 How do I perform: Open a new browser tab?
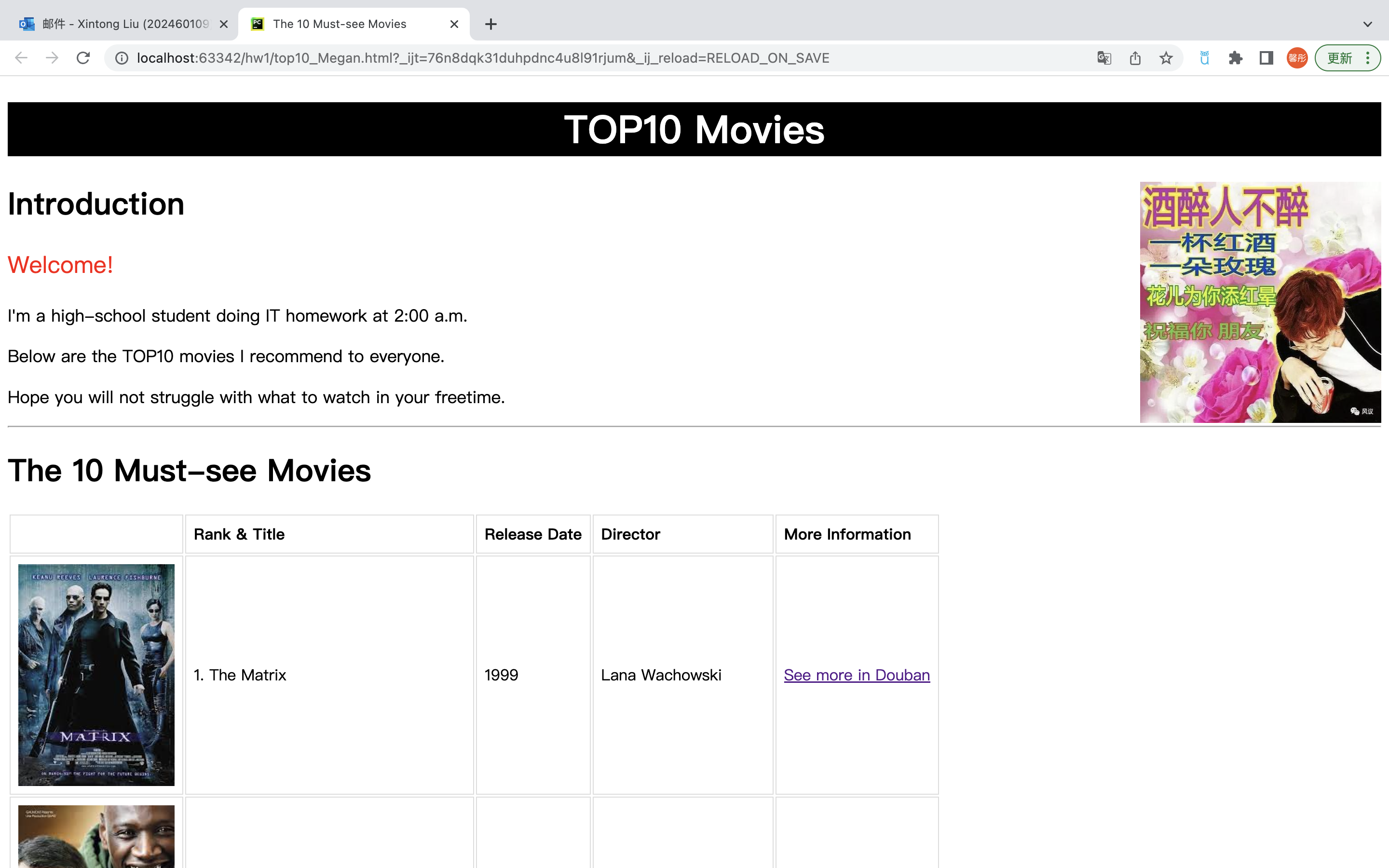coord(491,24)
